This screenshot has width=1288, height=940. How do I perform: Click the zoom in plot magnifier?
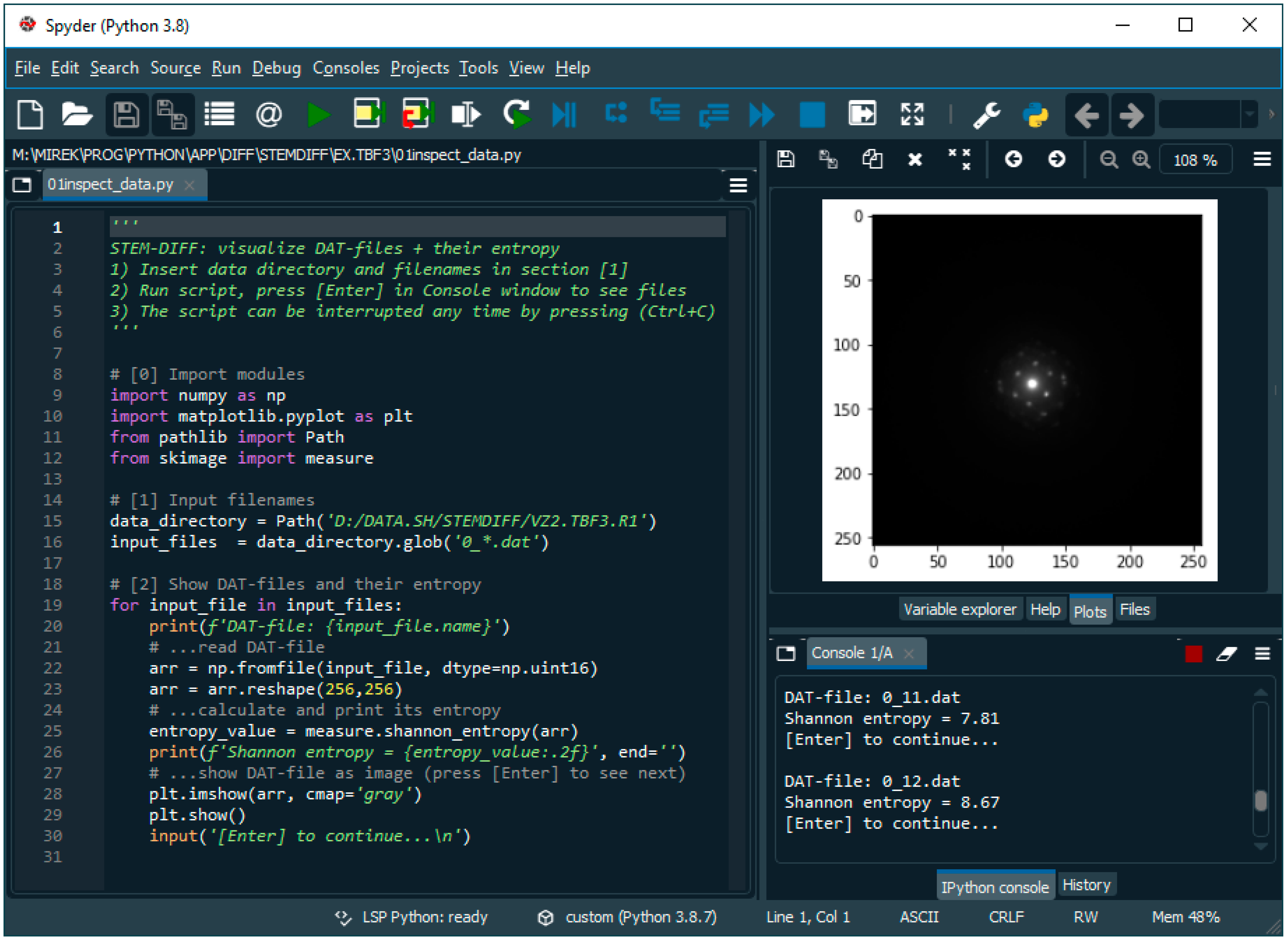tap(1141, 160)
